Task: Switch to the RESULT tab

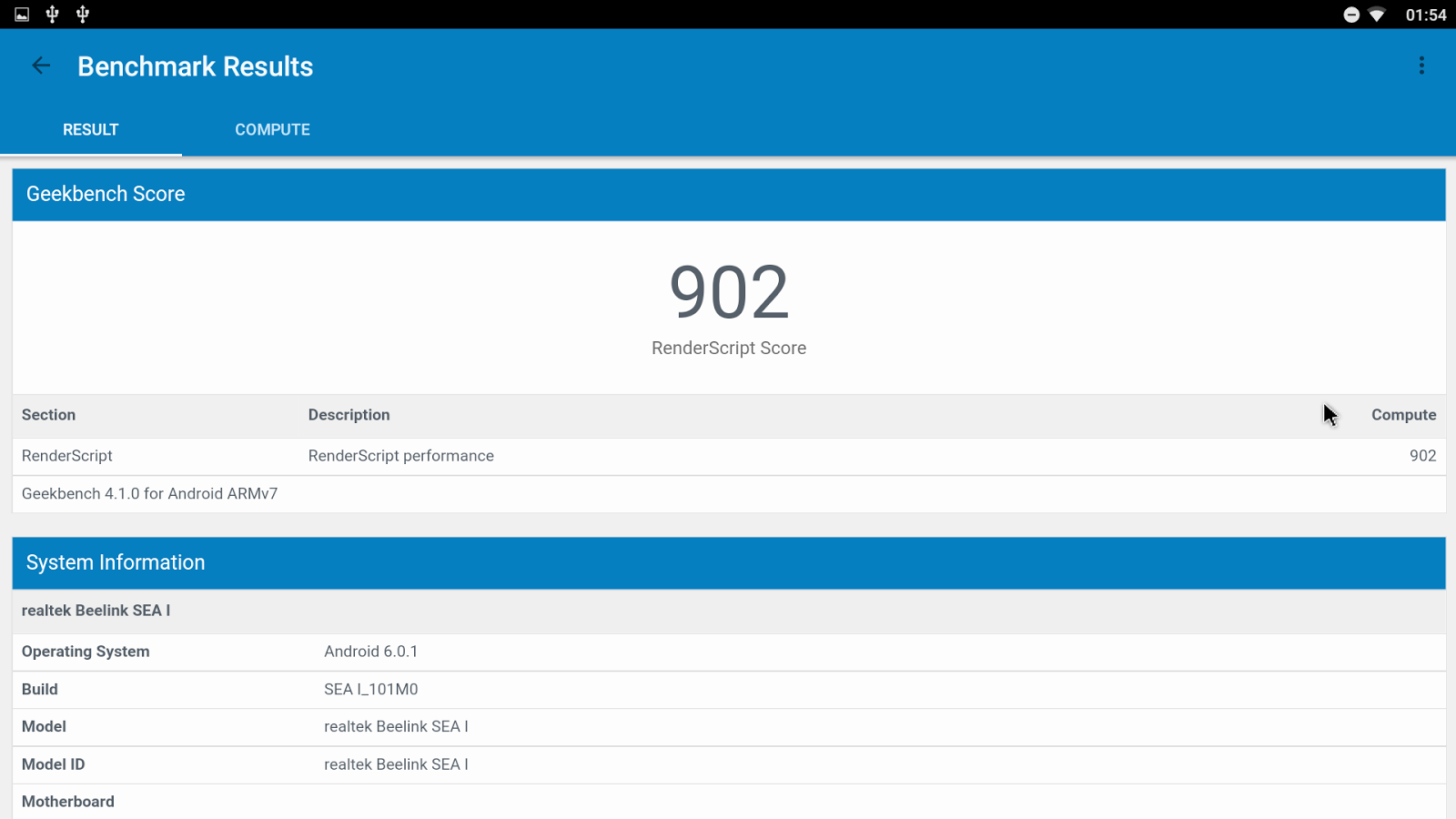Action: [91, 129]
